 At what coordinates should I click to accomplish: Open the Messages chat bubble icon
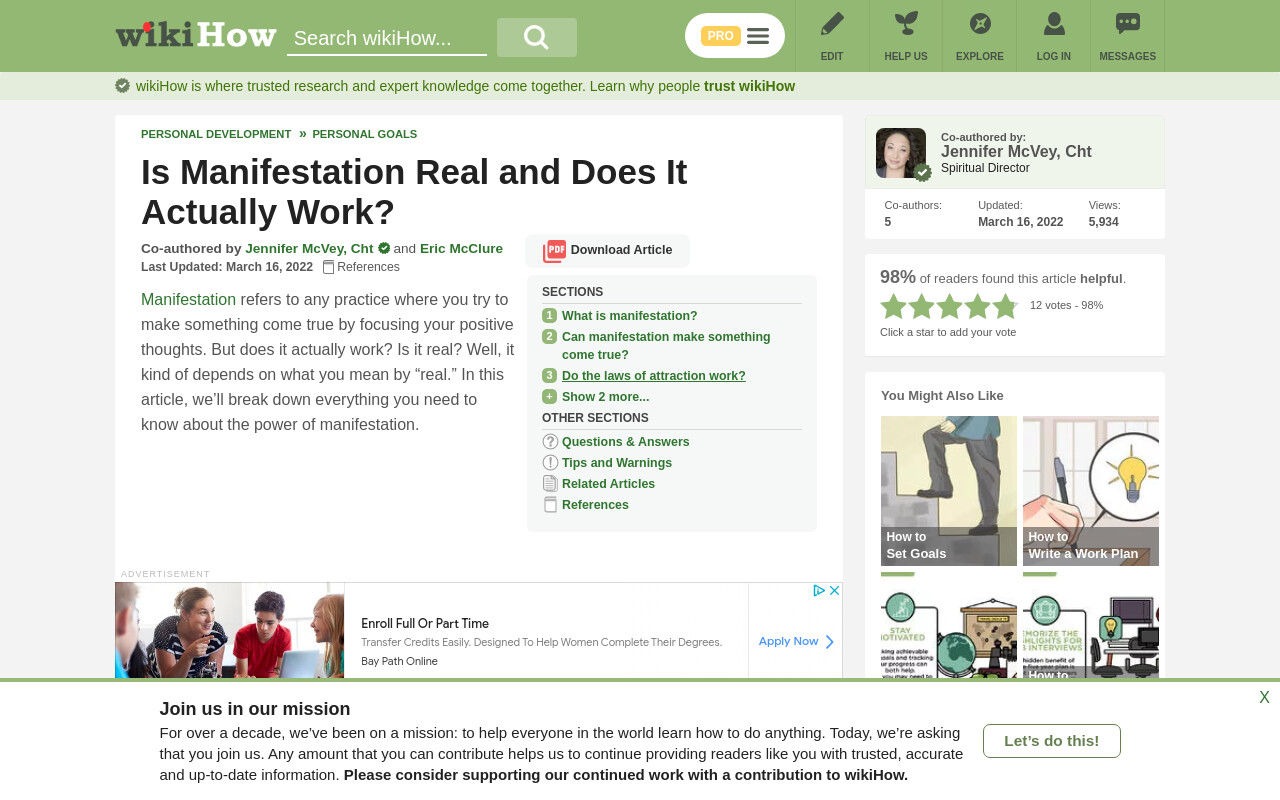coord(1128,24)
